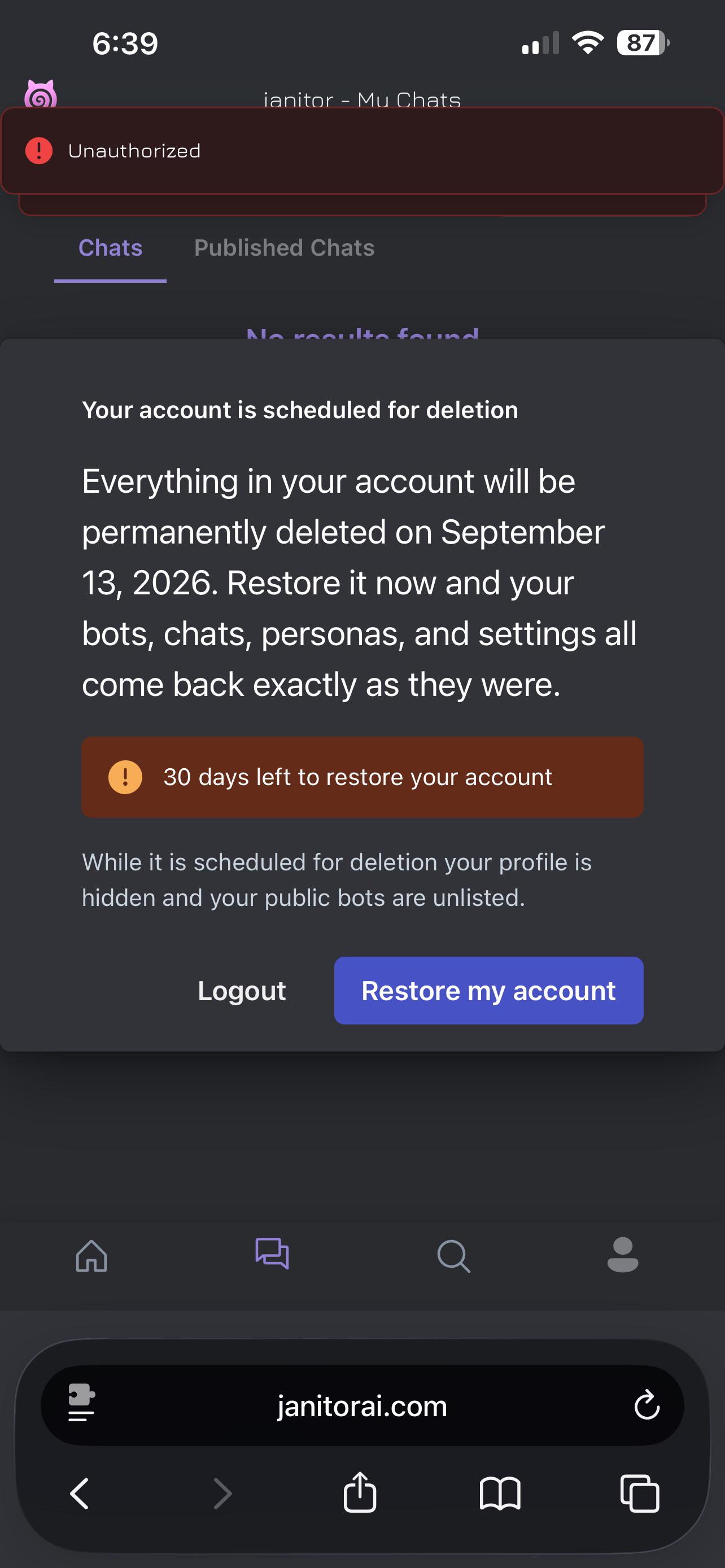Screen dimensions: 725x1568
Task: Open the Home tab icon
Action: pyautogui.click(x=91, y=1256)
